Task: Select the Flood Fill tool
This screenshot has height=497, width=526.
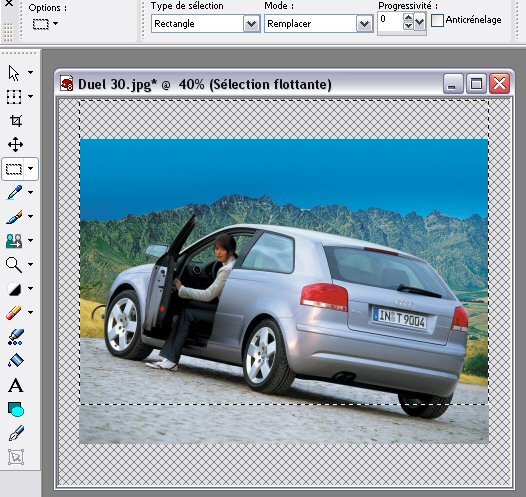Action: click(15, 361)
